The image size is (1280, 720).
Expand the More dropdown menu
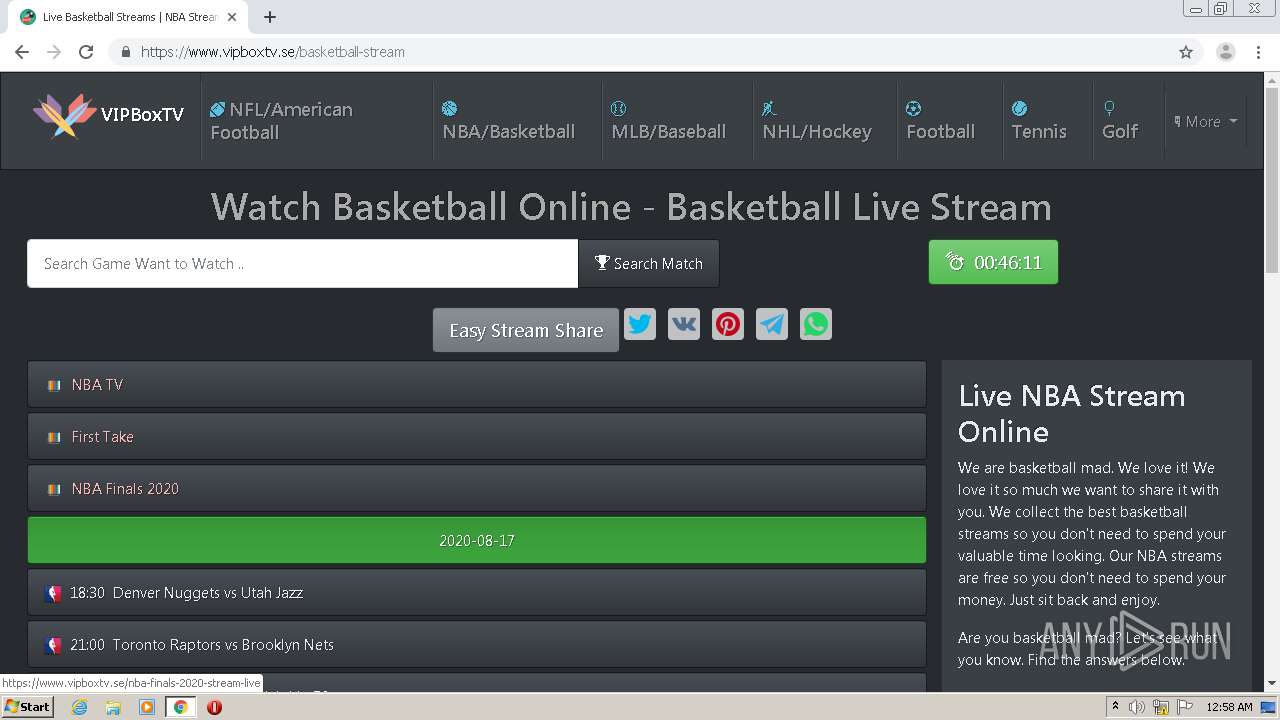1205,121
